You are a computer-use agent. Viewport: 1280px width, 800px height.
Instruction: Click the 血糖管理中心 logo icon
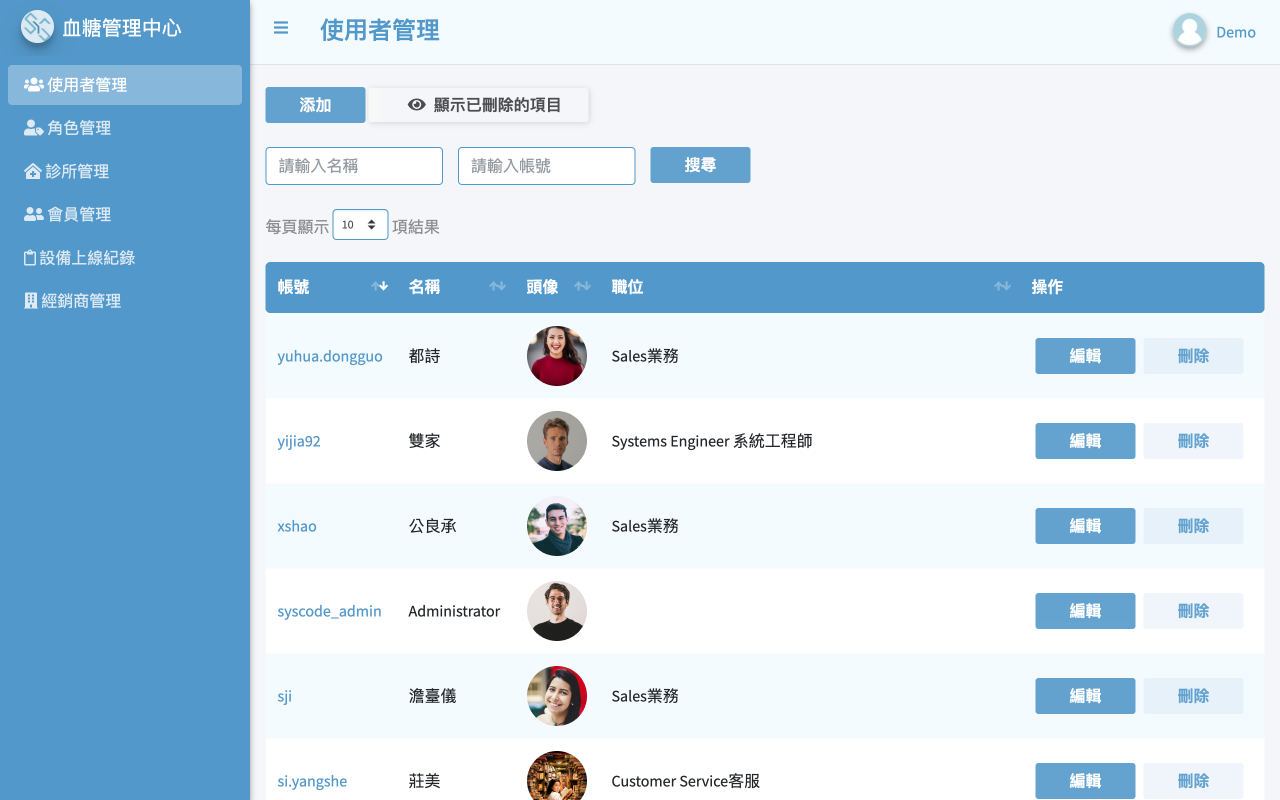(36, 27)
